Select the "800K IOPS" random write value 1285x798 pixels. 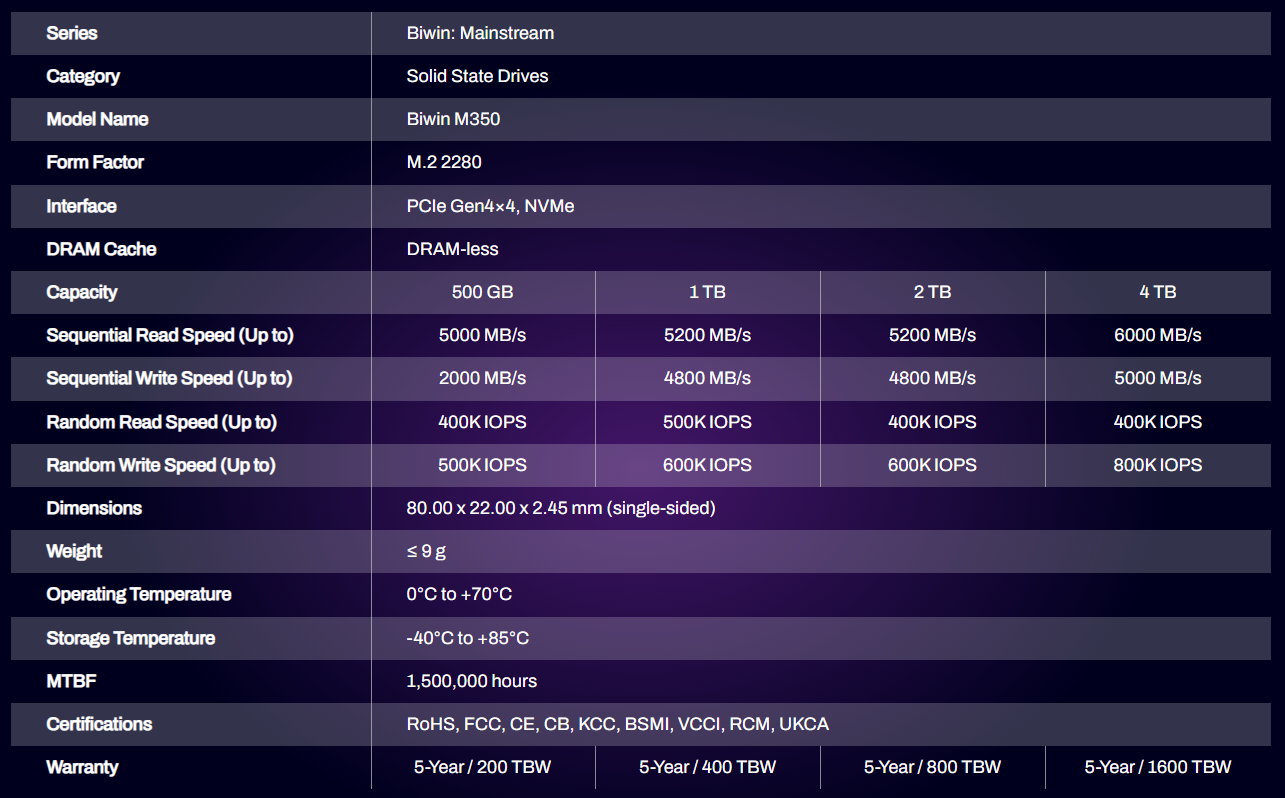[x=1158, y=465]
